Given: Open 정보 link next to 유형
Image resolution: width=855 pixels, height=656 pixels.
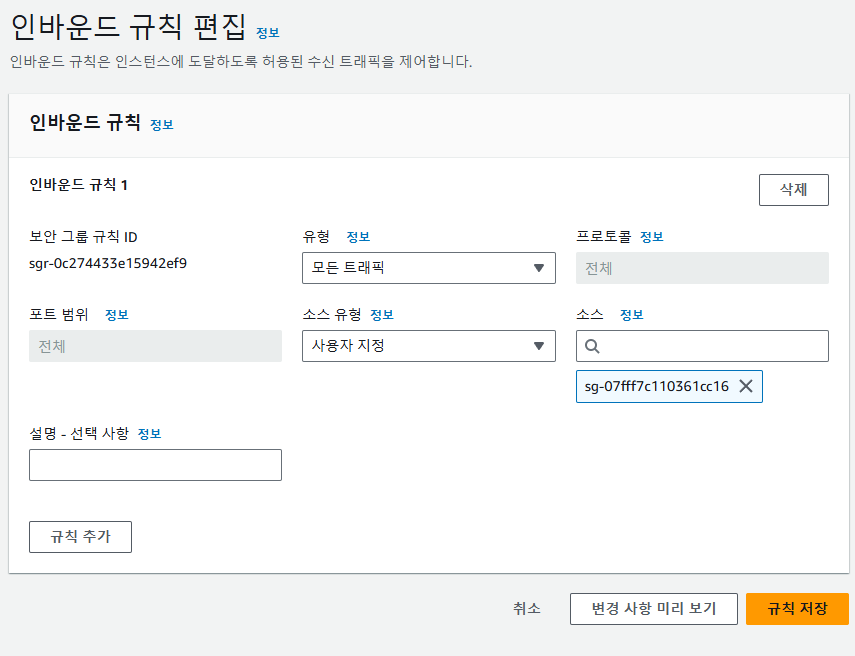Looking at the screenshot, I should pyautogui.click(x=358, y=237).
